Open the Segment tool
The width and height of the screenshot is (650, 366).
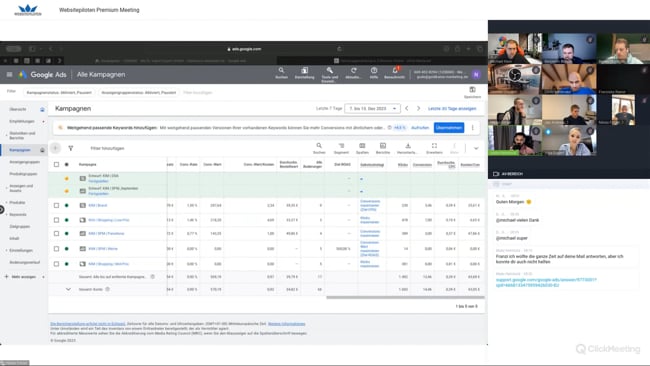point(341,148)
